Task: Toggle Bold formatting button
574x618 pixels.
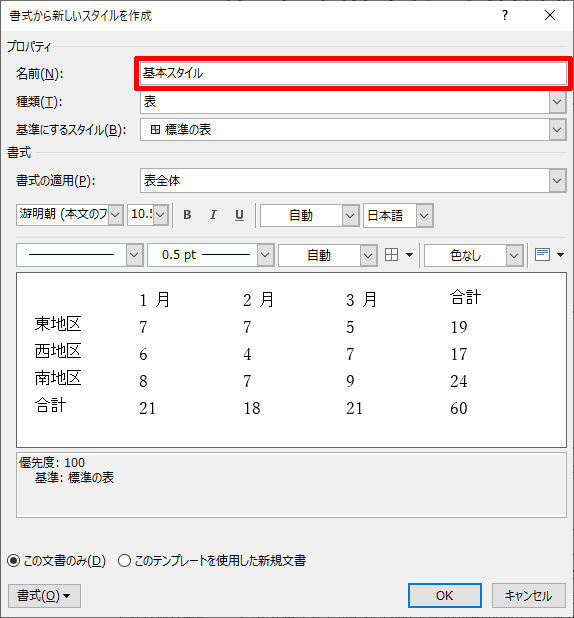Action: tap(187, 215)
